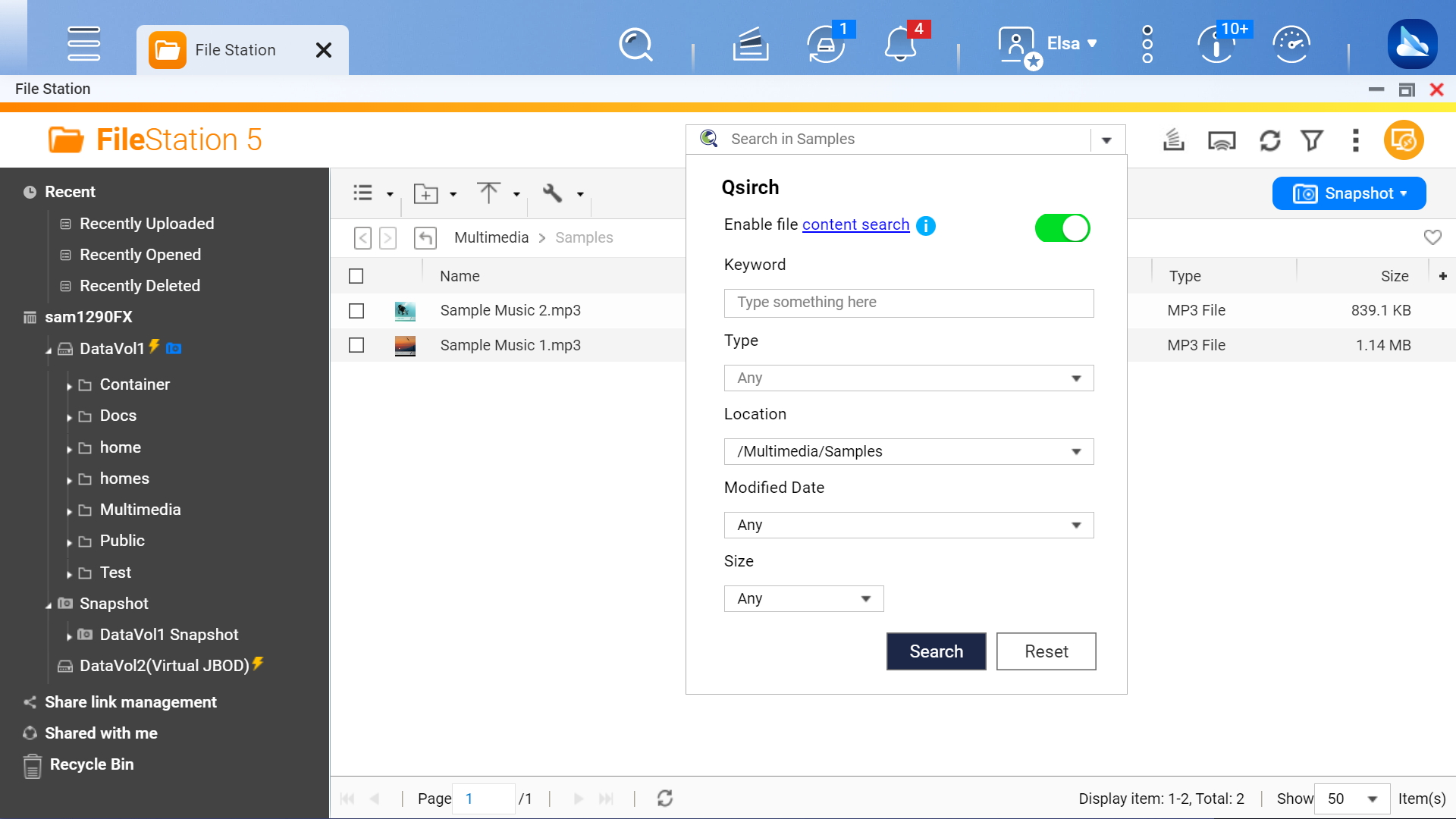Screen dimensions: 1456x819
Task: Click the refresh icon in File Station
Action: click(x=1269, y=140)
